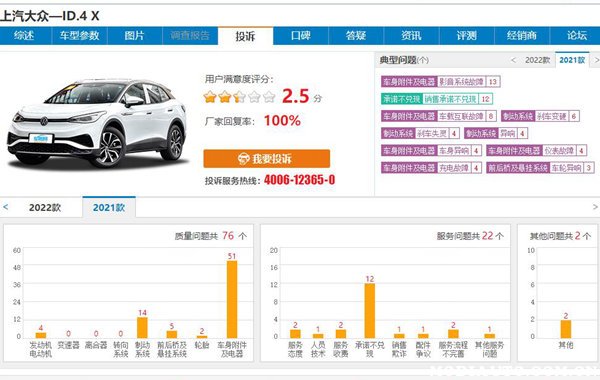Viewport: 600px width, 380px height.
Task: Select 2022款 in the chart year tabs
Action: click(45, 207)
